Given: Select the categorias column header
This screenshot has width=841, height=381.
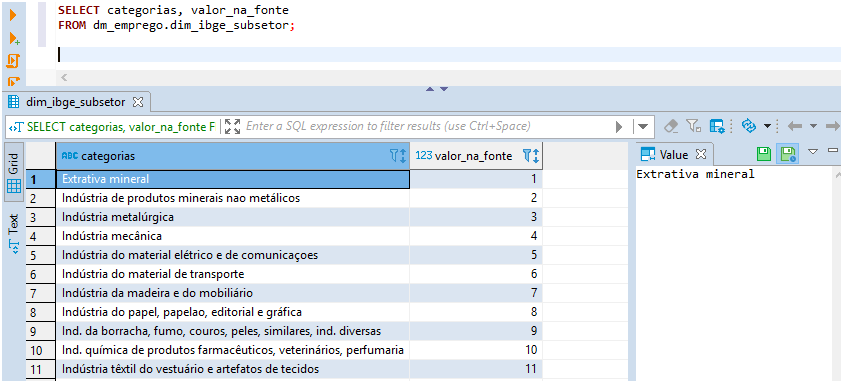Looking at the screenshot, I should 232,156.
